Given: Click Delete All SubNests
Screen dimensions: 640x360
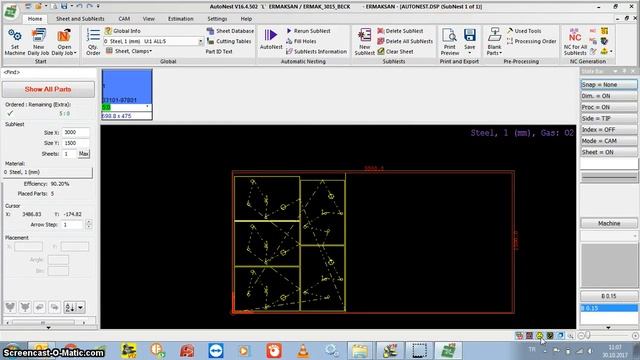Looking at the screenshot, I should click(x=405, y=41).
